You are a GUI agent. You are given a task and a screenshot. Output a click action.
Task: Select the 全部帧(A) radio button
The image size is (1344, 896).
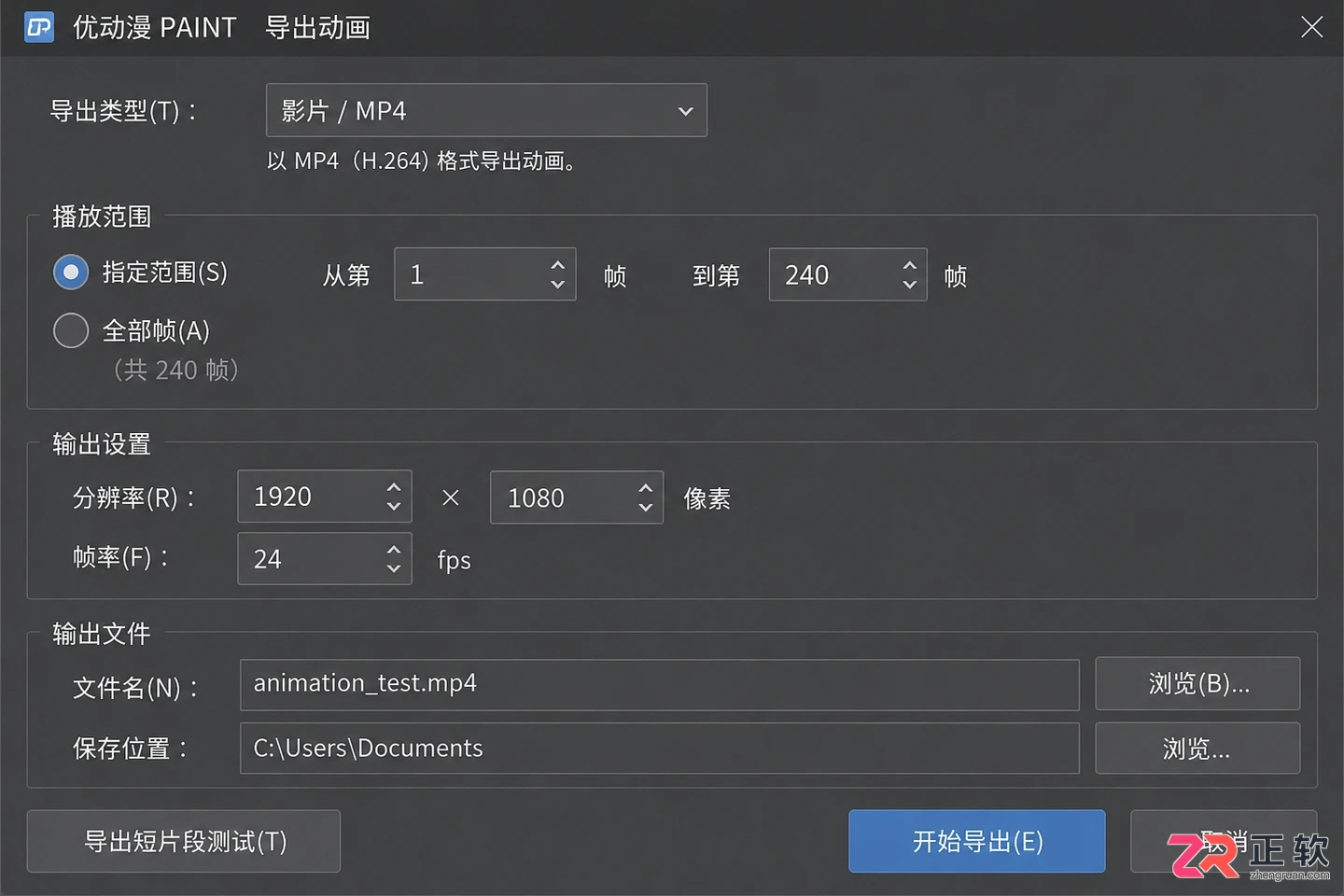click(71, 330)
